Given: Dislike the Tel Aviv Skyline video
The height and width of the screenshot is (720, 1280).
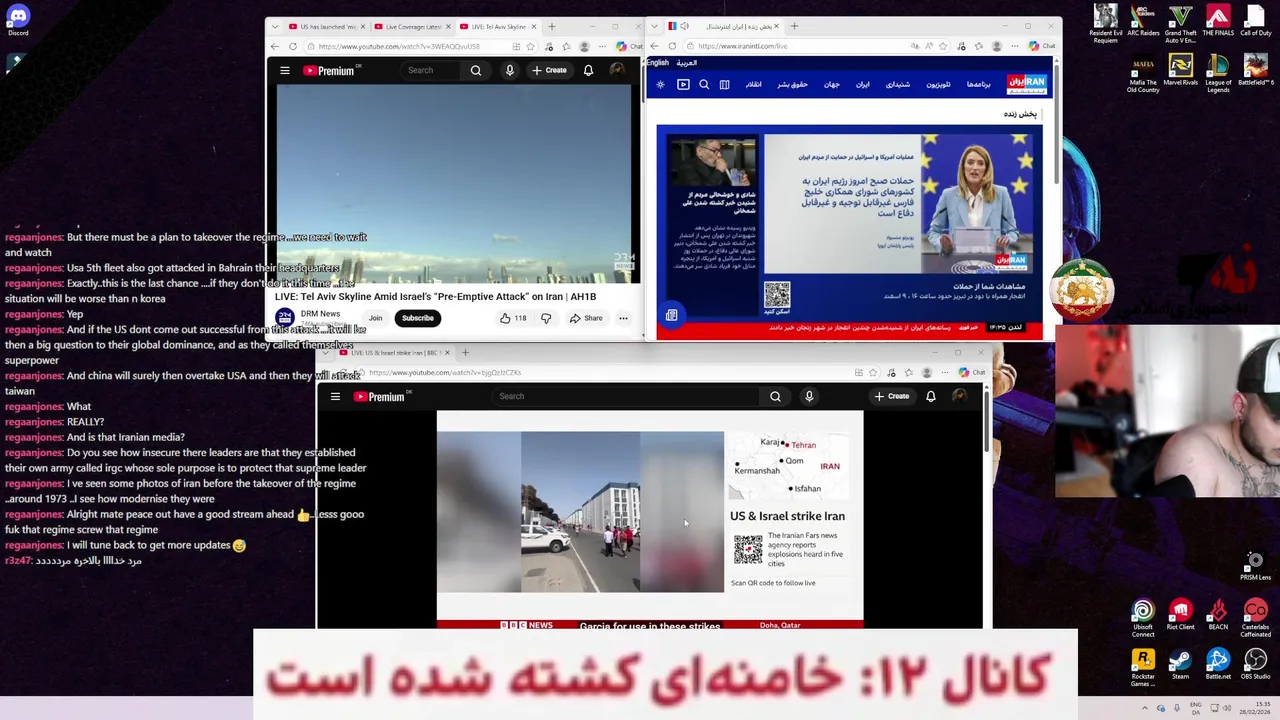Looking at the screenshot, I should pyautogui.click(x=546, y=318).
